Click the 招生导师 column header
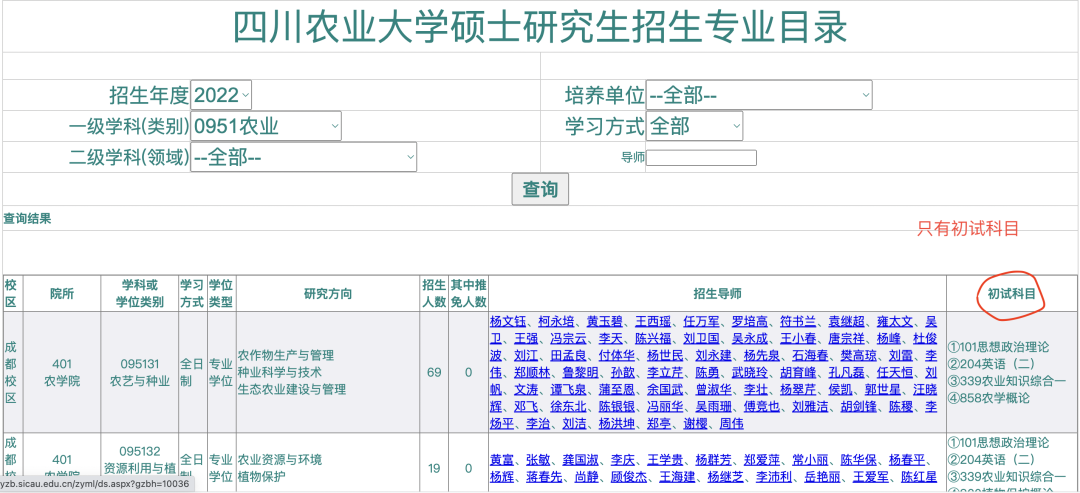Screen dimensions: 1080x493 tap(717, 294)
